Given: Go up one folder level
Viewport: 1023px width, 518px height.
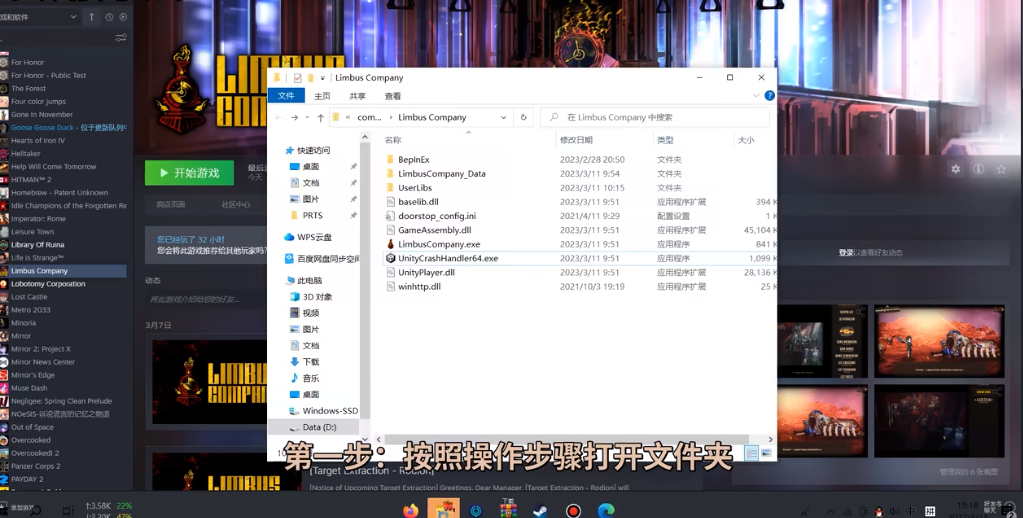Looking at the screenshot, I should click(x=320, y=117).
